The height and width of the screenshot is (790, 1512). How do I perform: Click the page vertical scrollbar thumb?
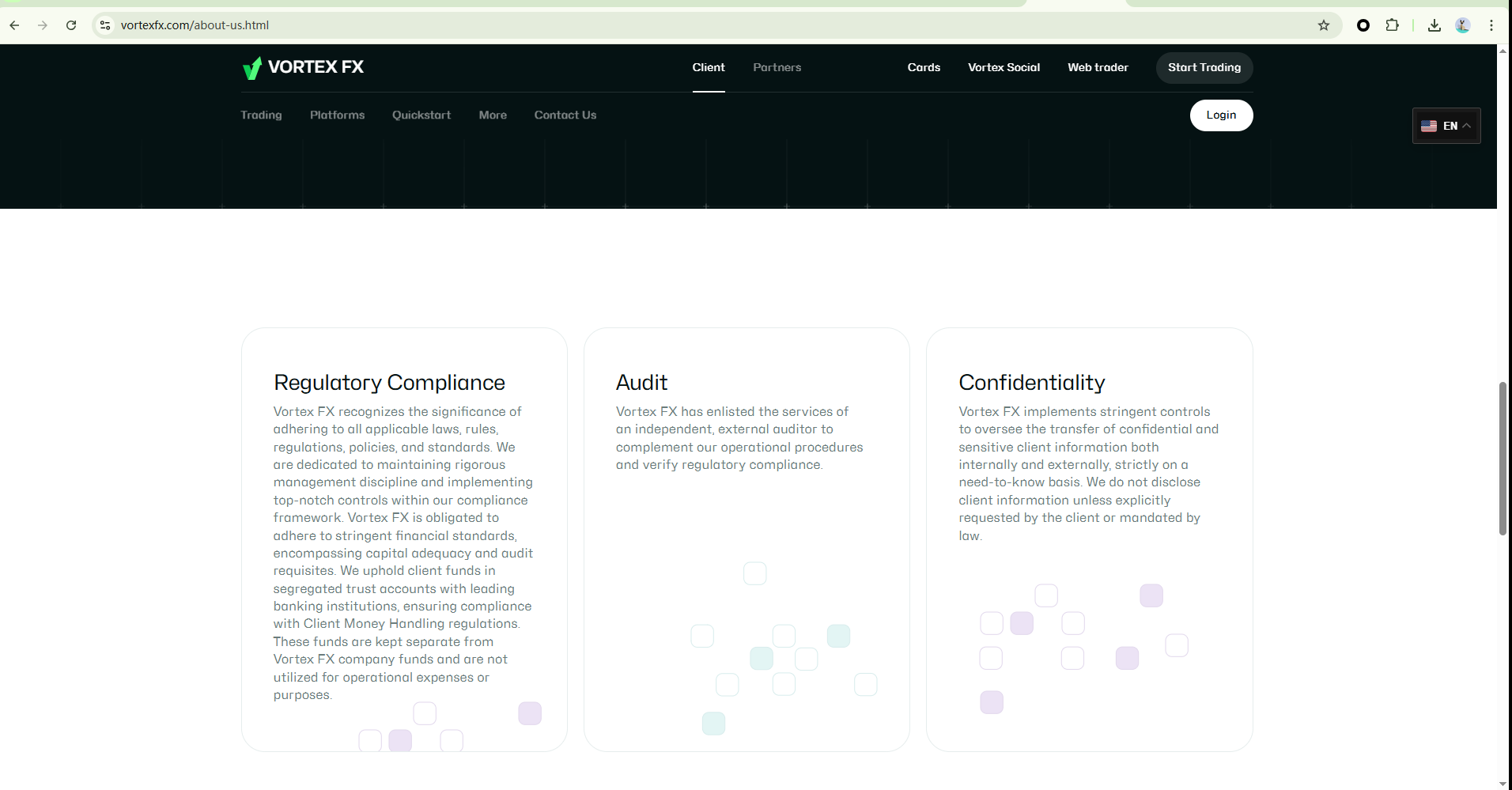click(1503, 459)
